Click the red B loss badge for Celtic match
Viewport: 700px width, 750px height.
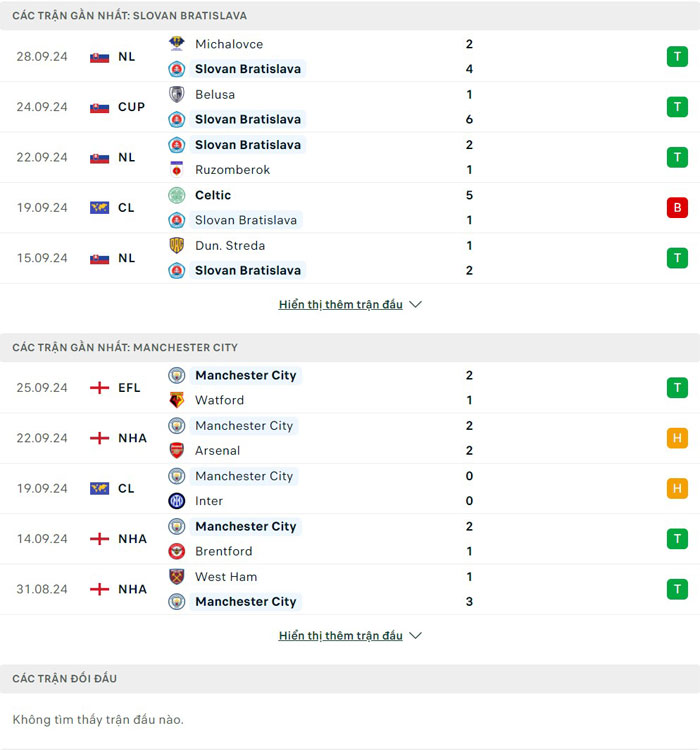(678, 208)
